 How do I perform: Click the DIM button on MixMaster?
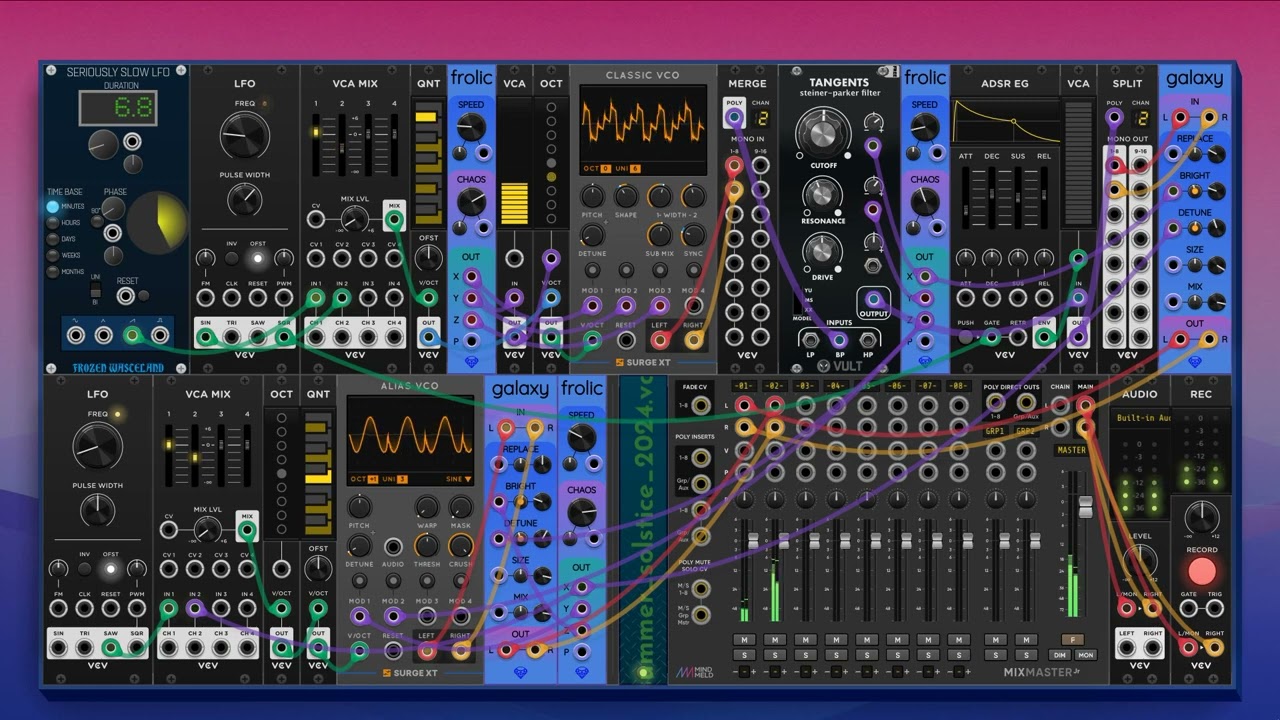[x=1059, y=655]
